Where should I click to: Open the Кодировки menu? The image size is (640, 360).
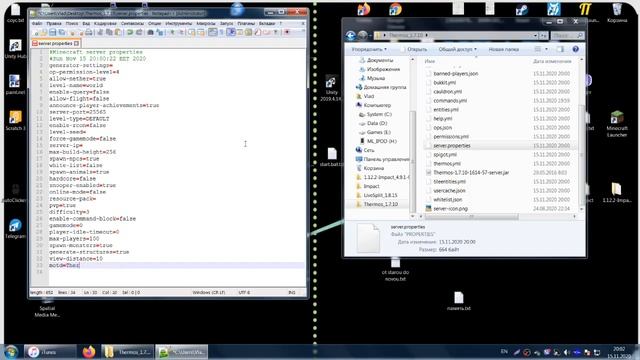click(105, 24)
